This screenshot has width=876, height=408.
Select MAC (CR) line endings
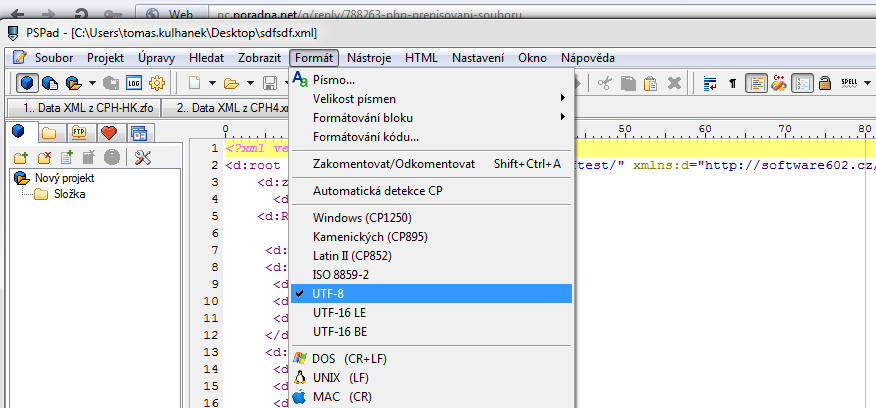(431, 397)
